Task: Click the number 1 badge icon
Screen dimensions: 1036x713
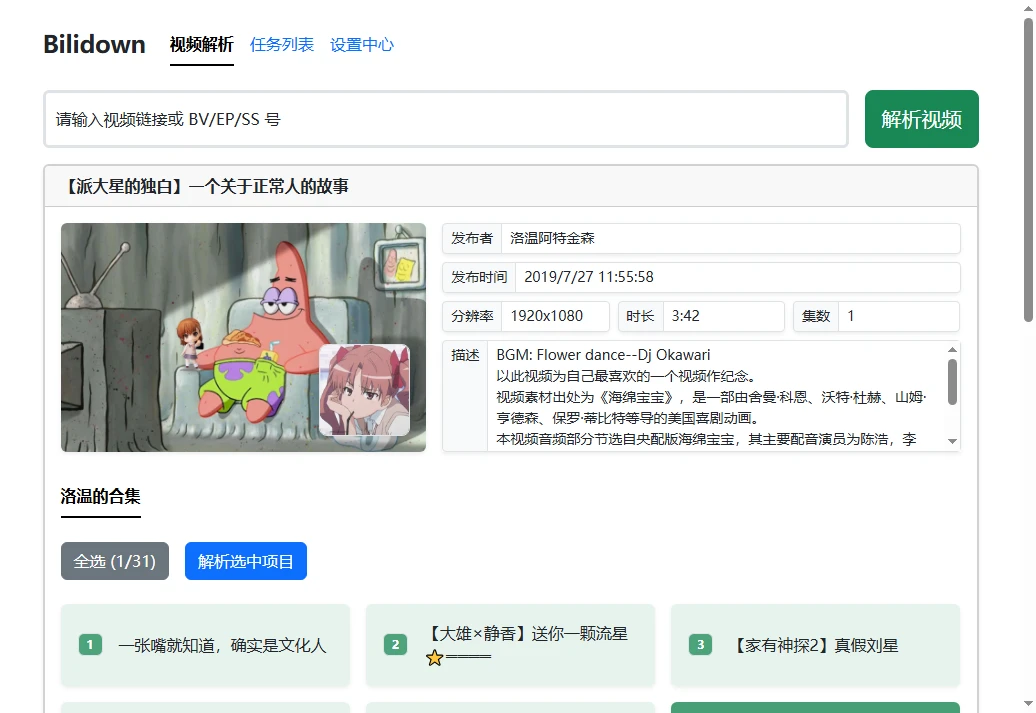Action: 90,645
